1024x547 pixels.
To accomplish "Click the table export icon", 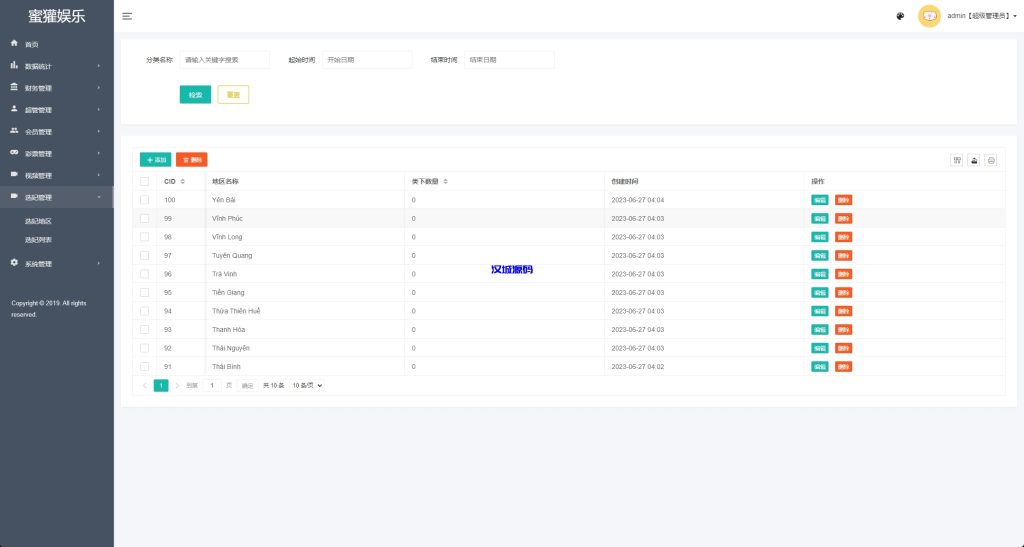I will 974,160.
